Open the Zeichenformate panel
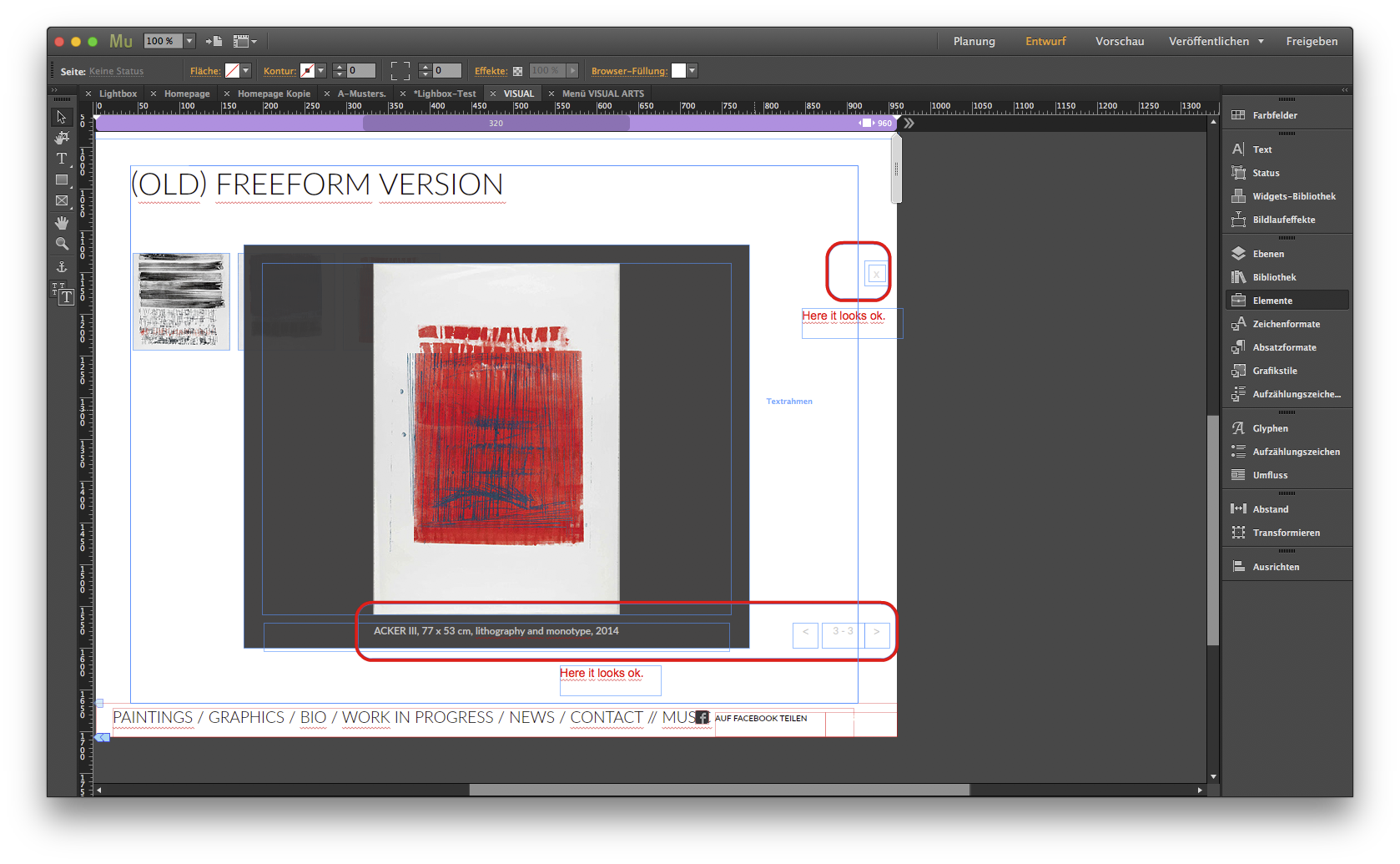 coord(1287,324)
